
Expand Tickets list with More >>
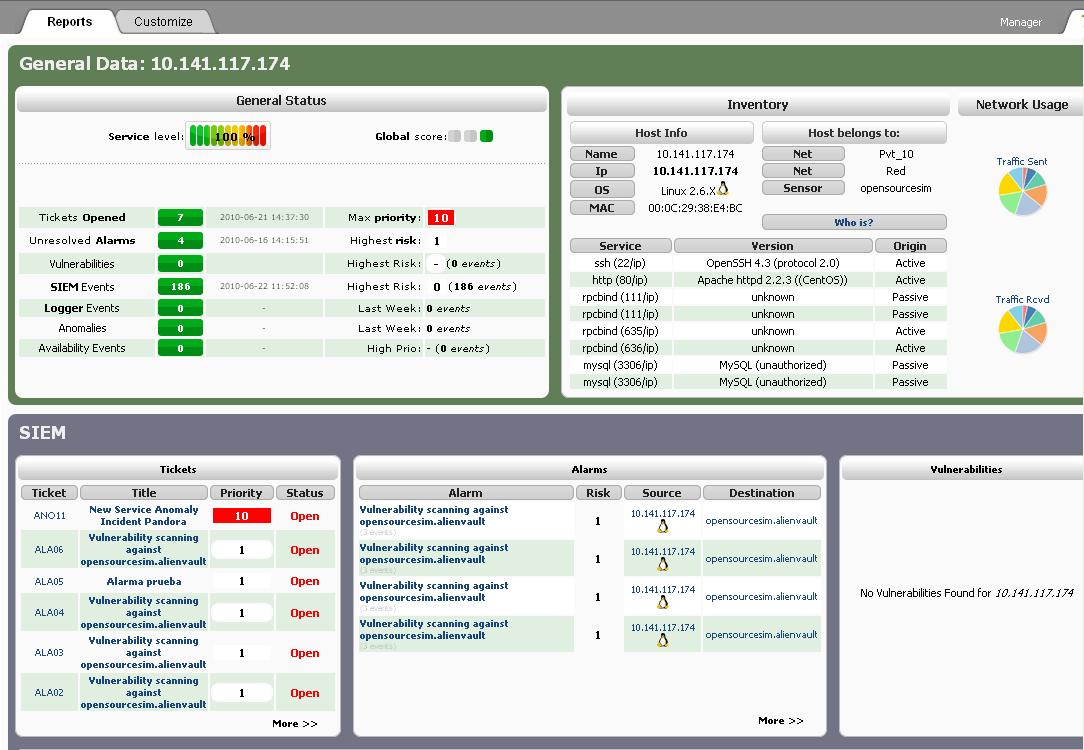click(x=294, y=723)
